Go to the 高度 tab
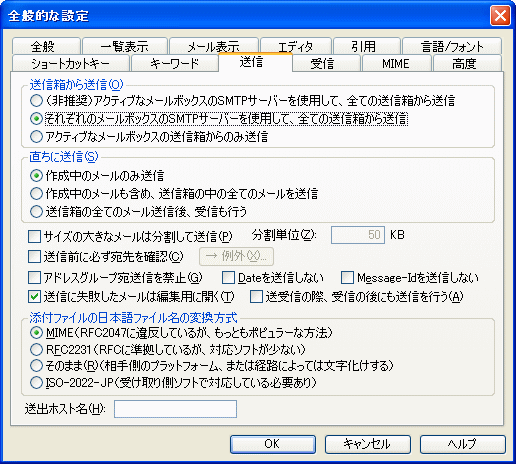This screenshot has height=464, width=516. [467, 63]
